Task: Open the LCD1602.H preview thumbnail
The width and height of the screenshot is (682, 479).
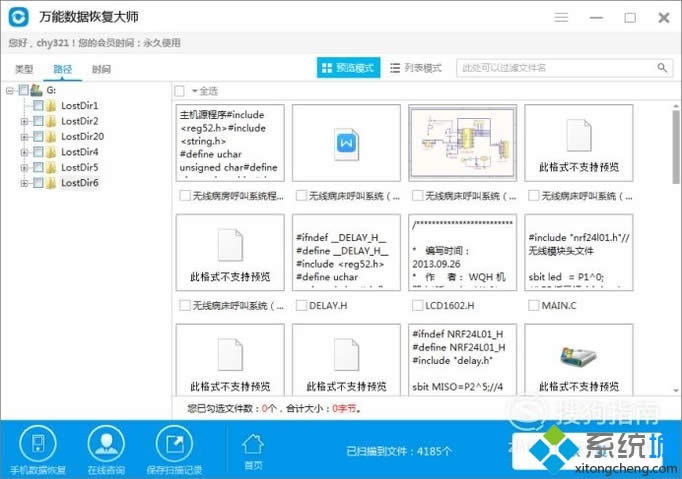Action: pos(462,252)
